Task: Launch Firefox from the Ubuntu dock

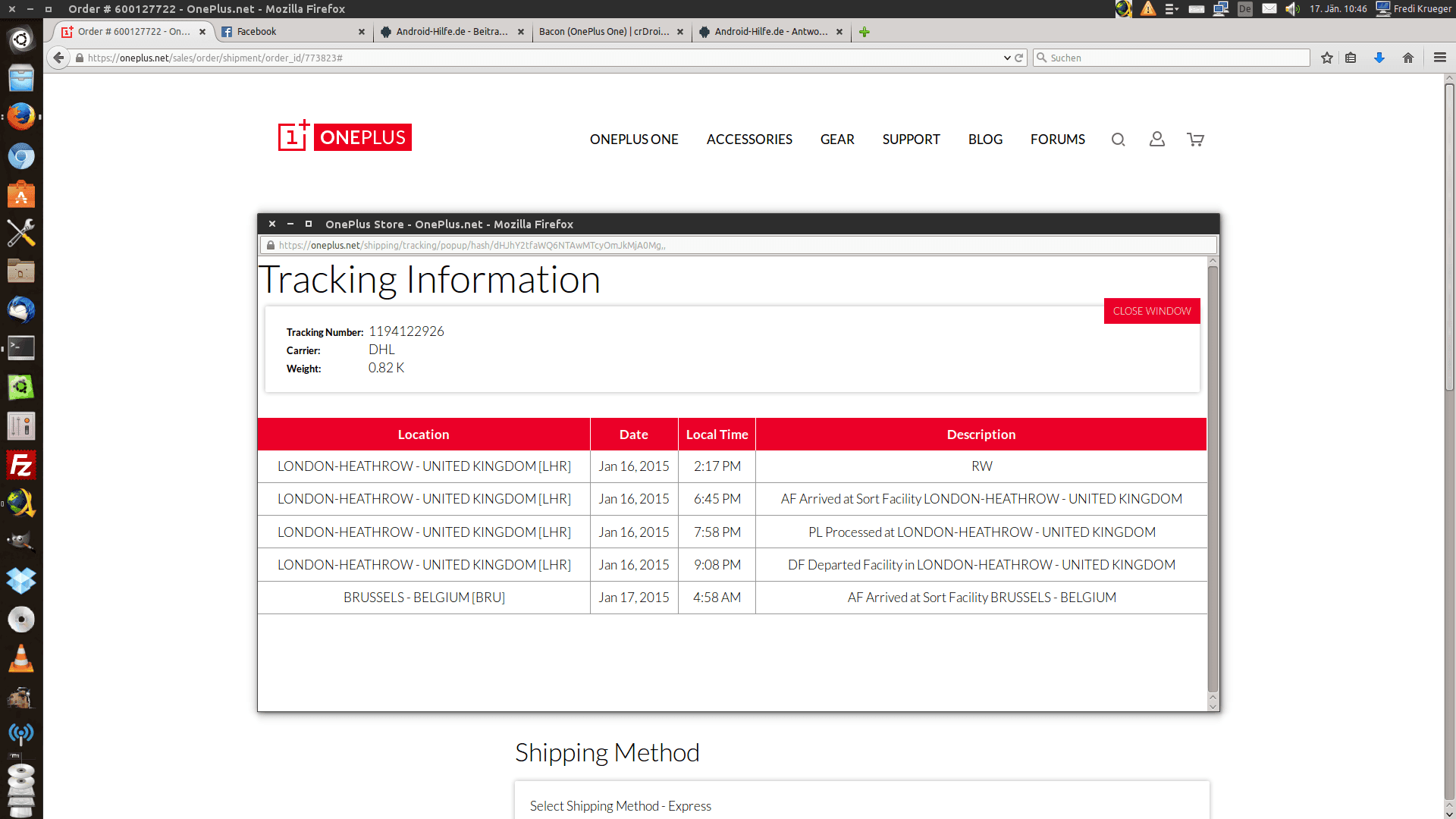Action: point(21,117)
